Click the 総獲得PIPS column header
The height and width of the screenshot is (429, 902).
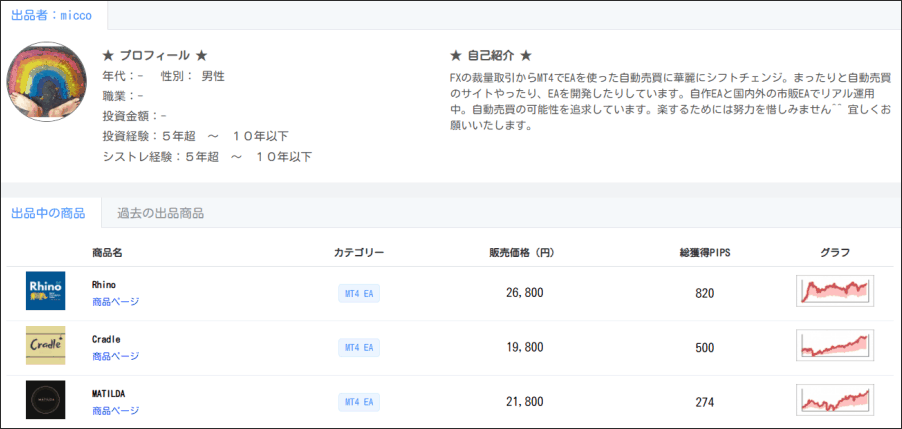704,252
